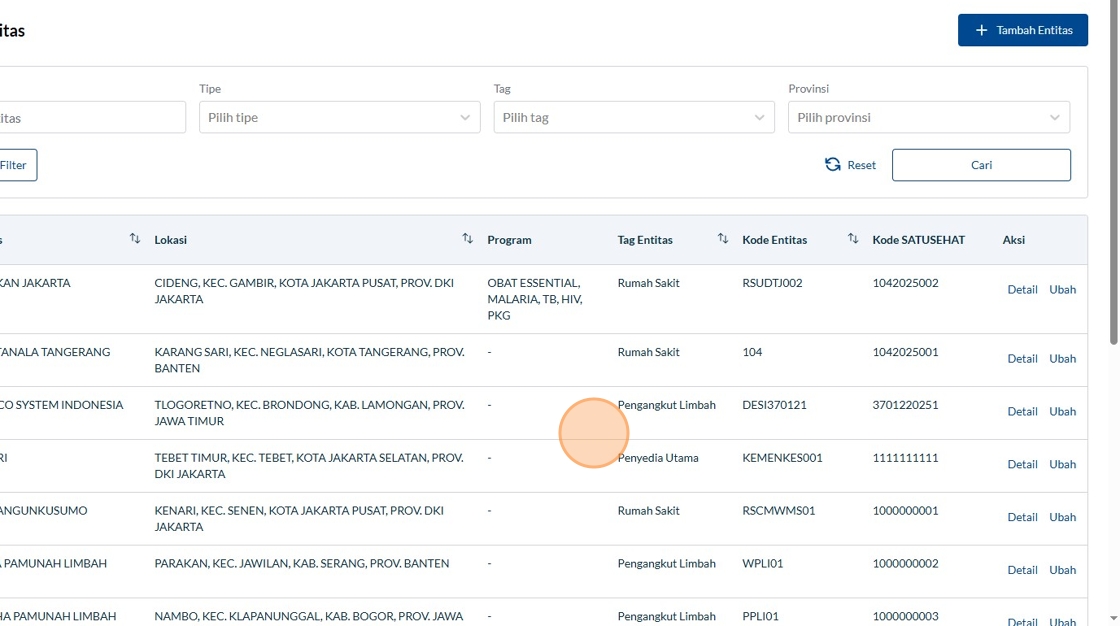Open Detail for entity DESI370121

(1022, 412)
